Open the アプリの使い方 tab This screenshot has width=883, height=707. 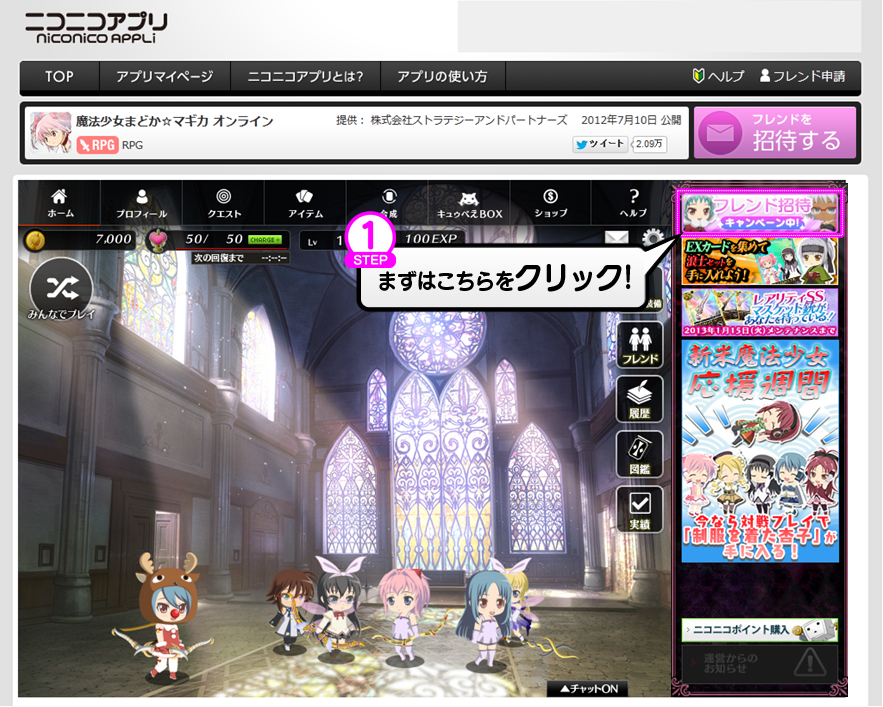[x=442, y=77]
